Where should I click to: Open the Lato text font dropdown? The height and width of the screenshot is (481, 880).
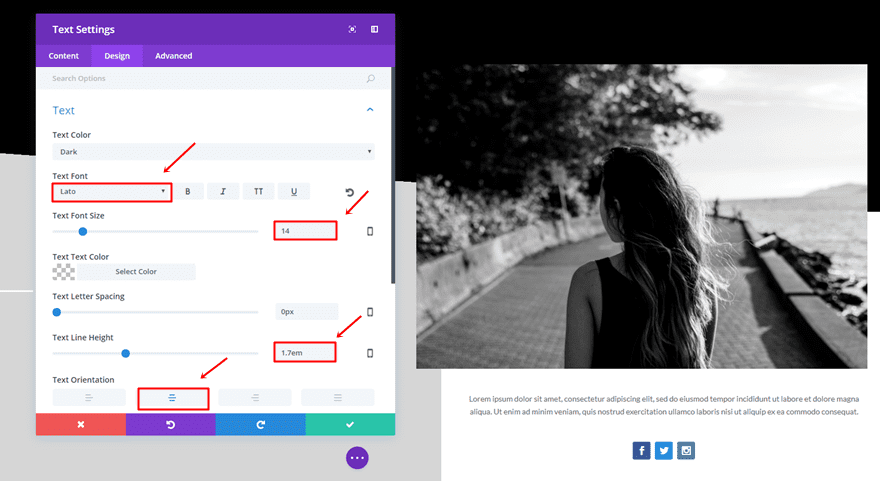pos(112,191)
